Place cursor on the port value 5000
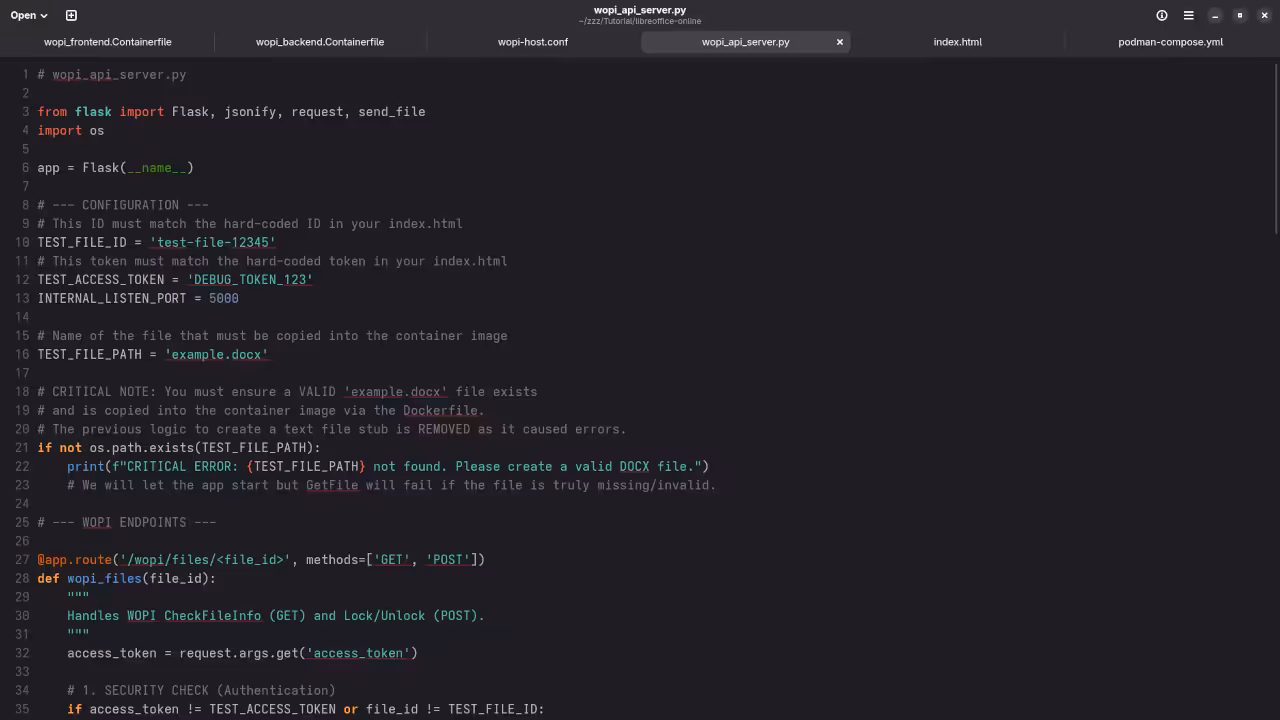 [x=223, y=298]
